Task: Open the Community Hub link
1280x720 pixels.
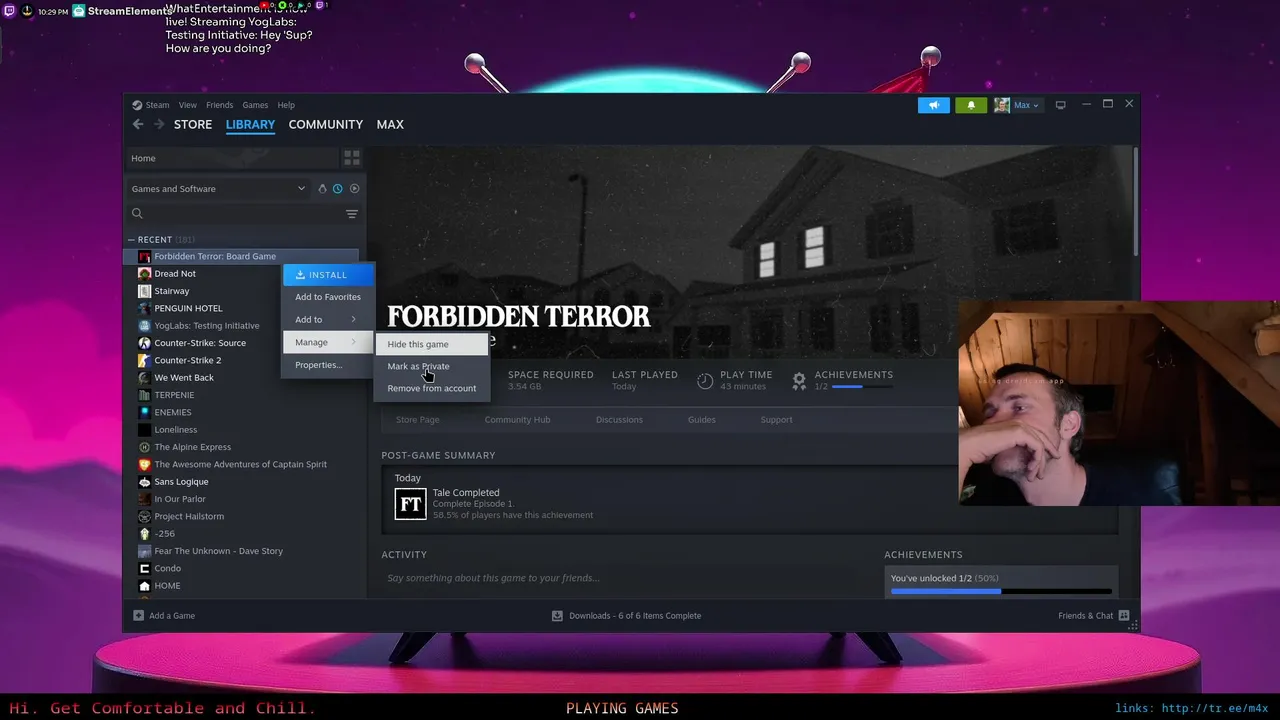Action: click(517, 420)
